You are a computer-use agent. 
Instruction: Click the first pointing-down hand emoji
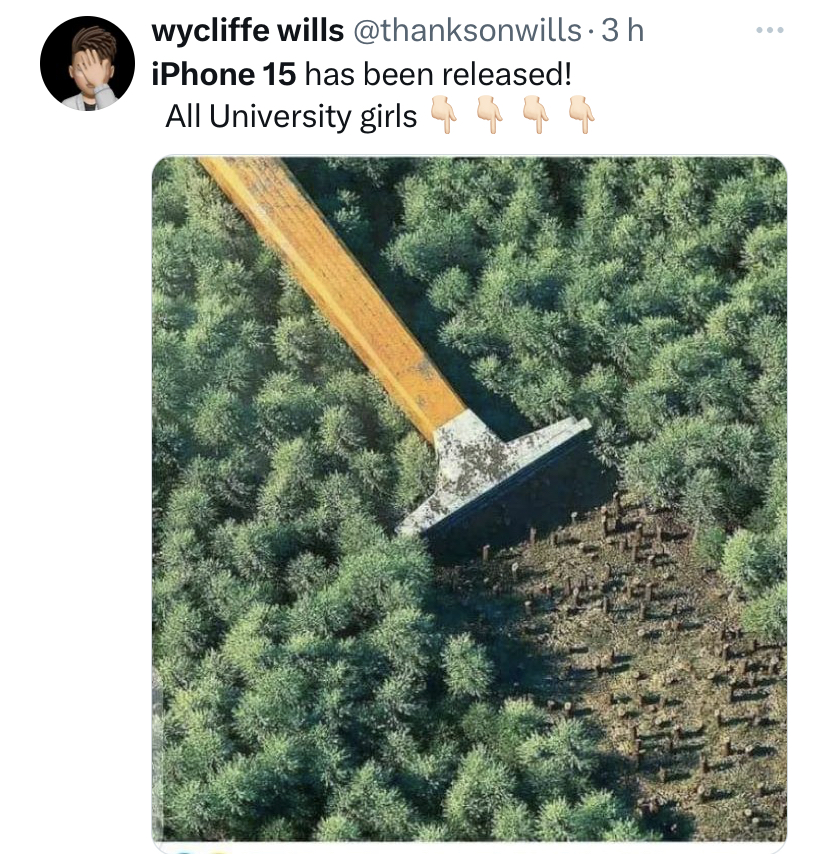tap(443, 117)
